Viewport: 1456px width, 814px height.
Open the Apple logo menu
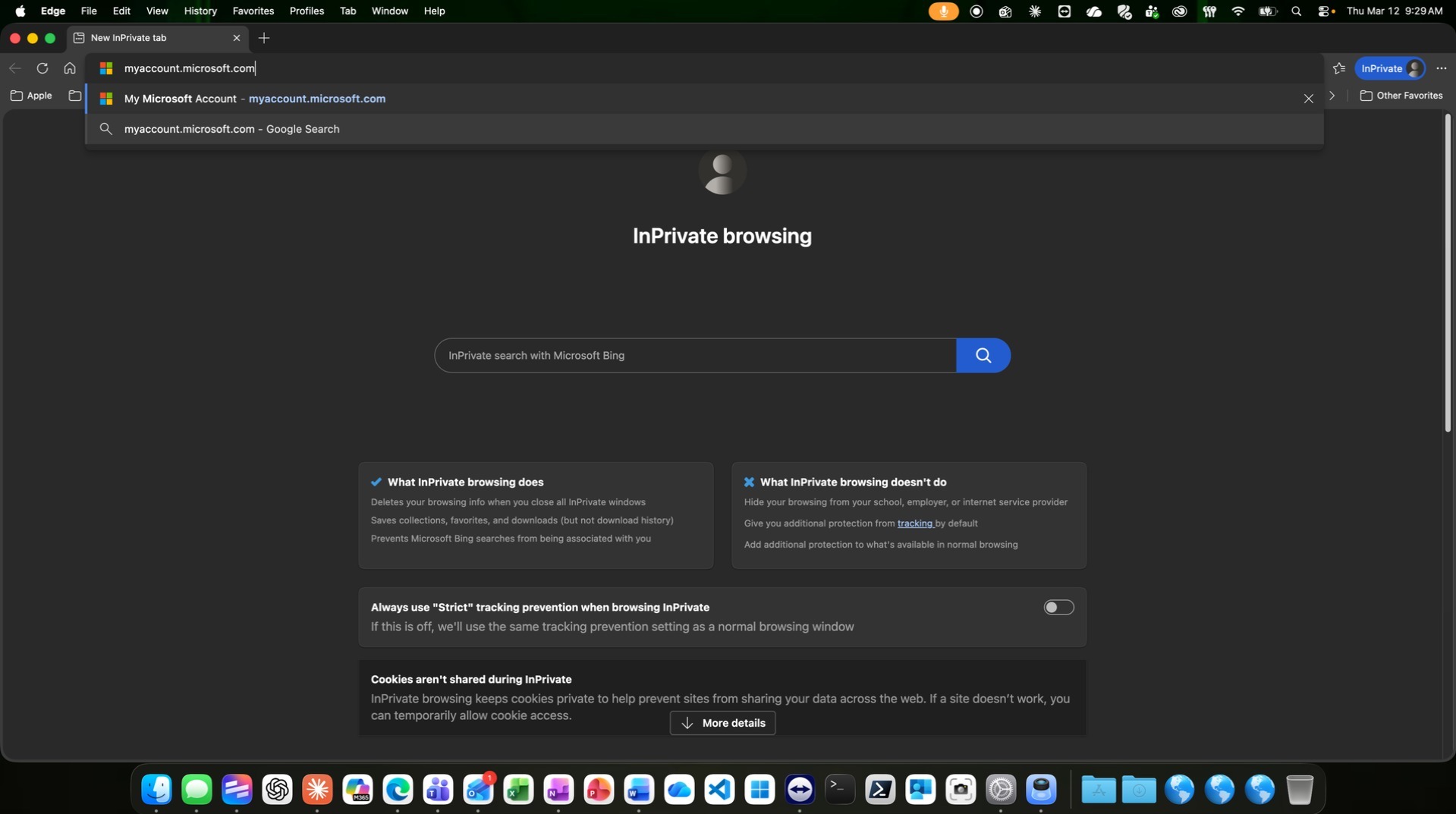[x=20, y=11]
